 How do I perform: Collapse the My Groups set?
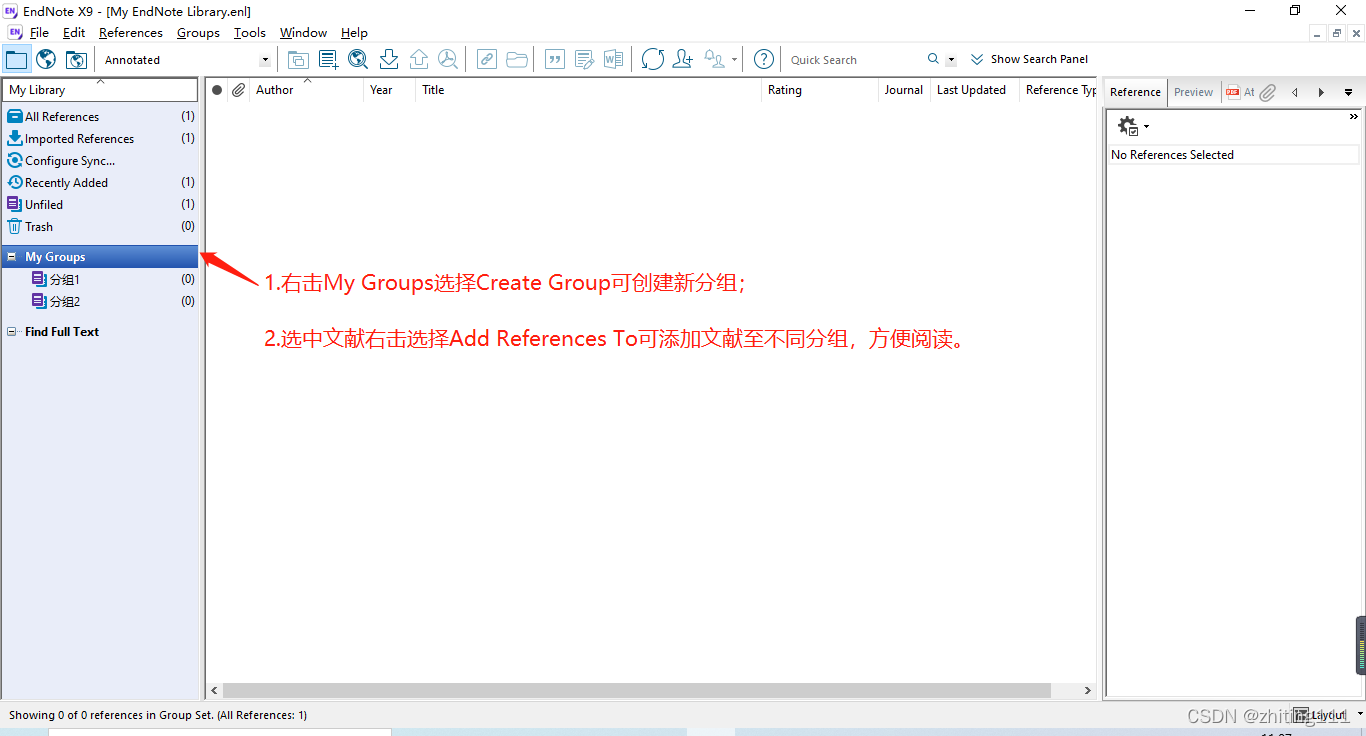pos(12,257)
